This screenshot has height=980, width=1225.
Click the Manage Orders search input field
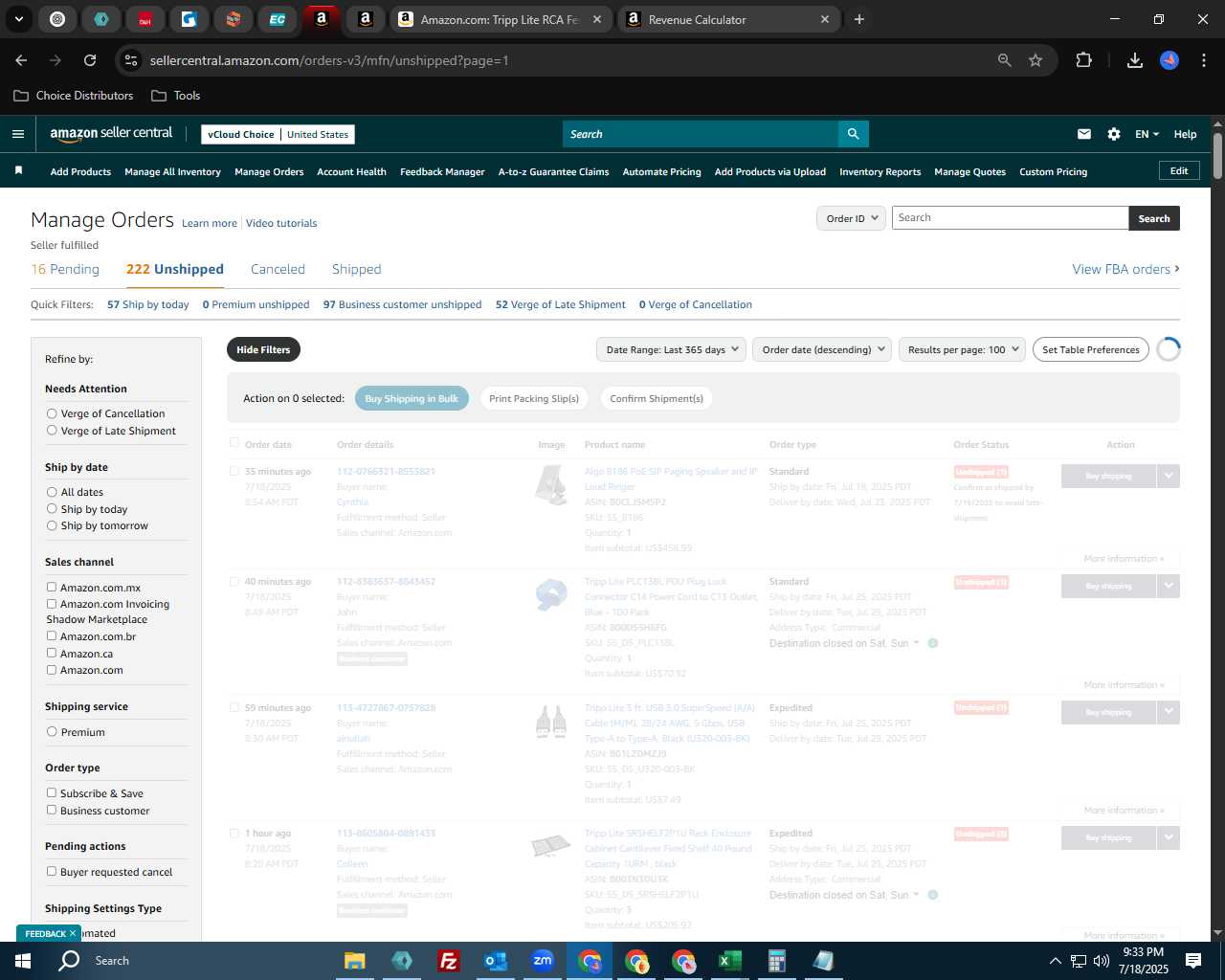(x=1010, y=218)
